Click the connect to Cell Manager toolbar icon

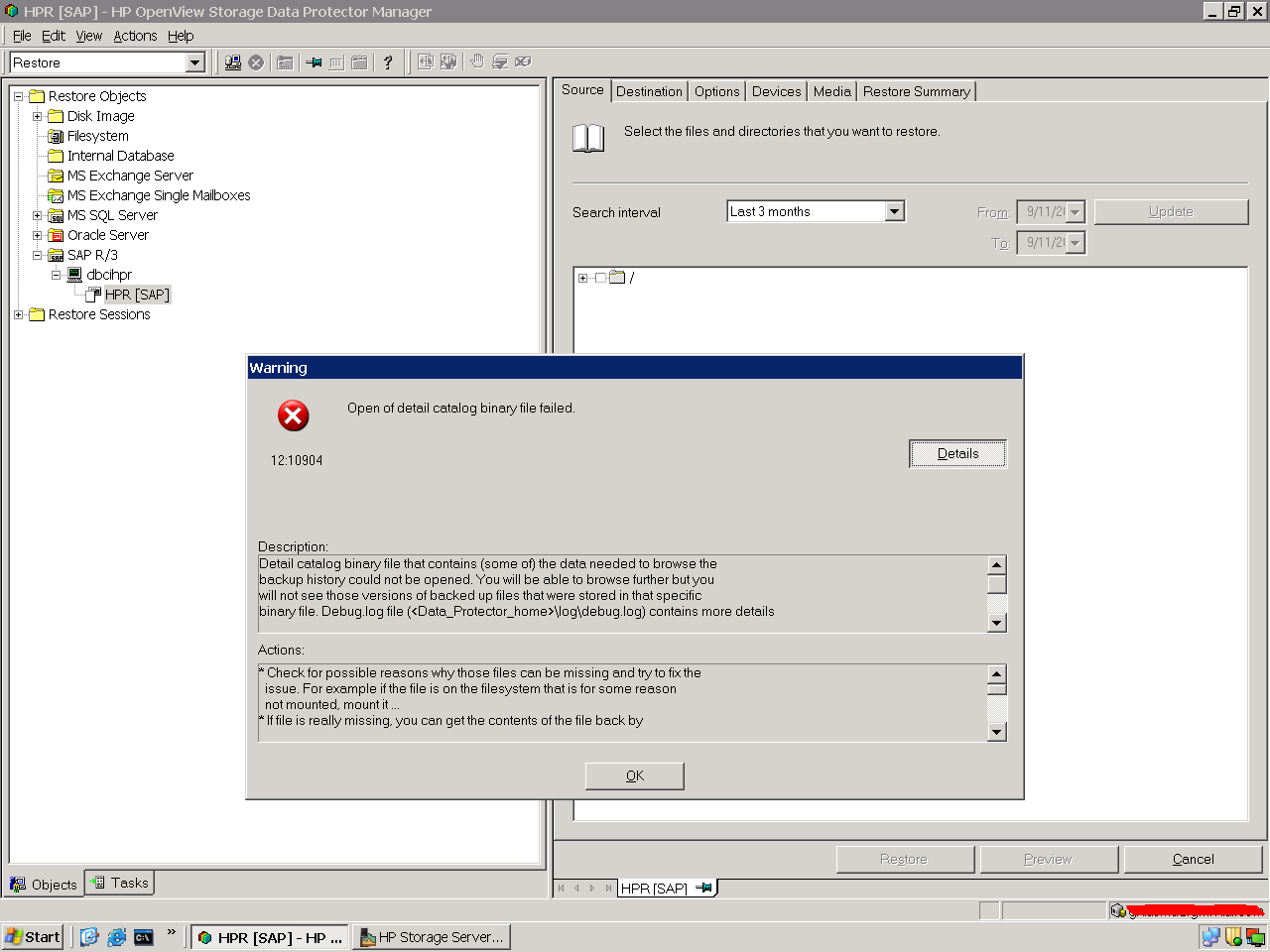[233, 62]
